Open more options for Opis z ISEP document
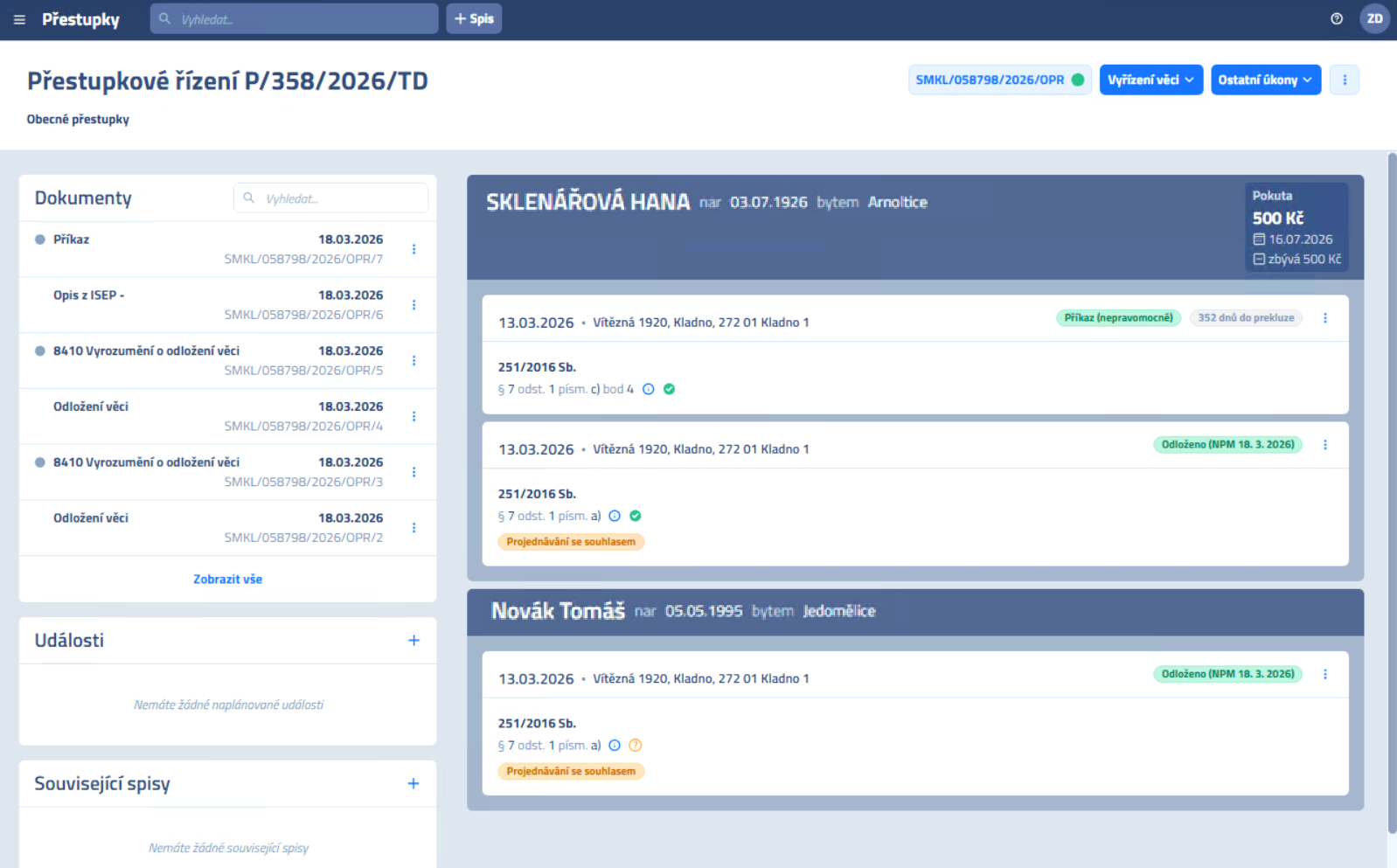Screen dimensions: 1397x868 [414, 305]
